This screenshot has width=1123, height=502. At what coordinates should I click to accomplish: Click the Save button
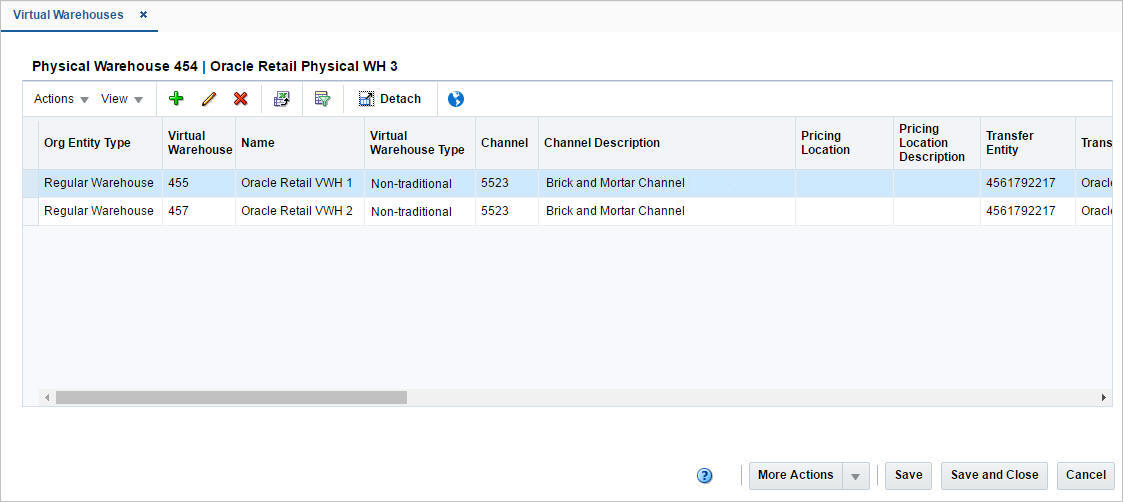(908, 475)
